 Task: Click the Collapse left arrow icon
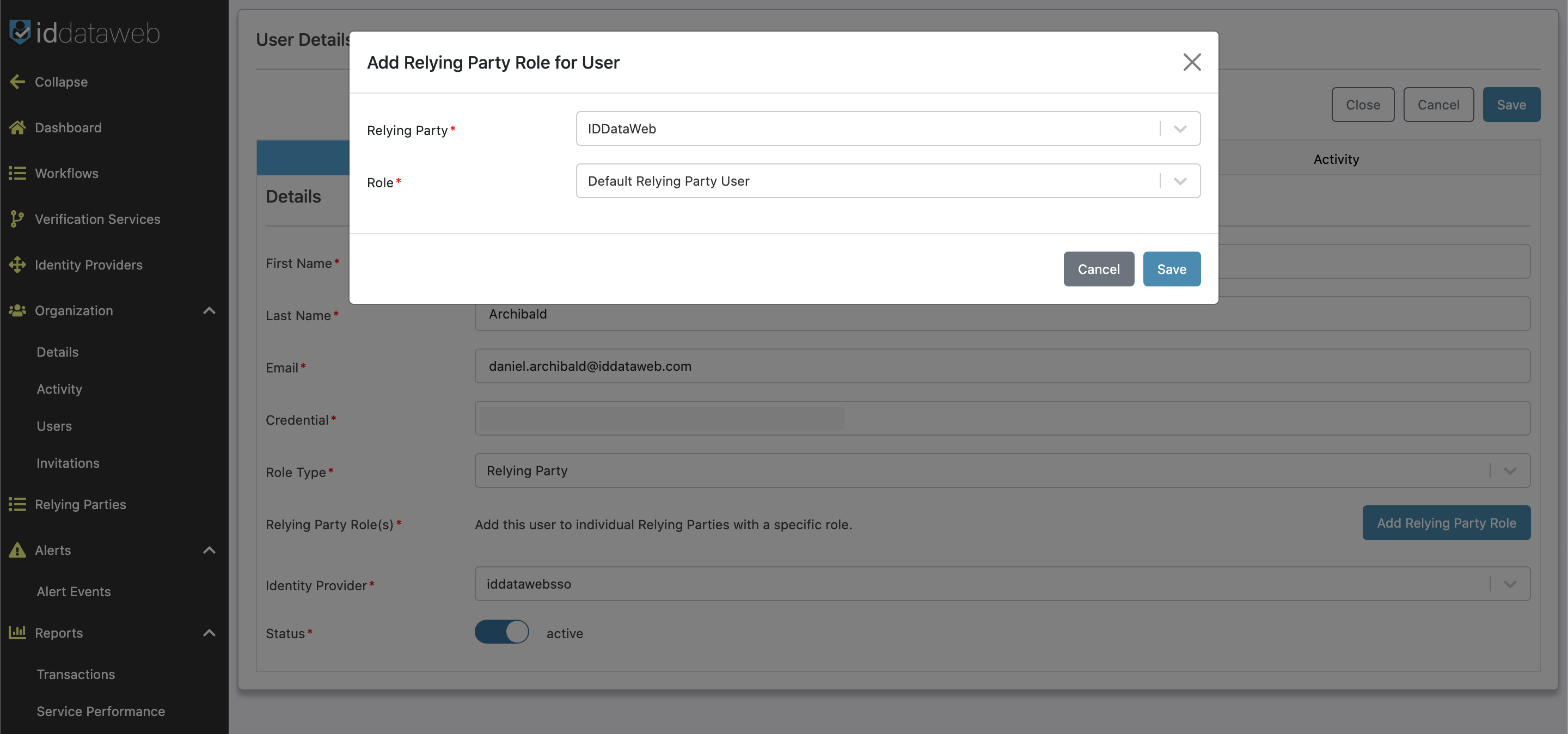17,82
